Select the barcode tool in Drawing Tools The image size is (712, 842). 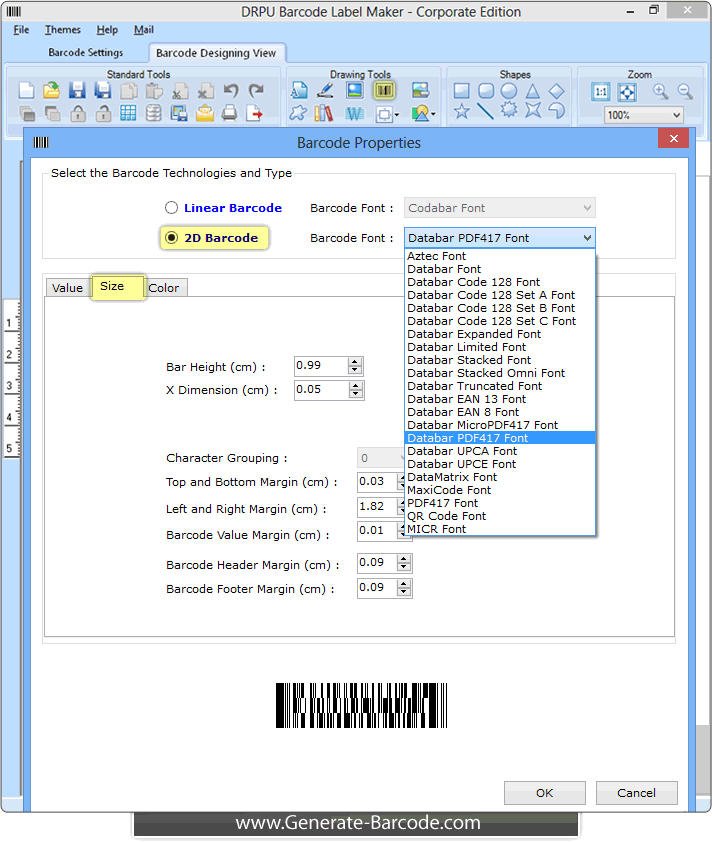[384, 91]
